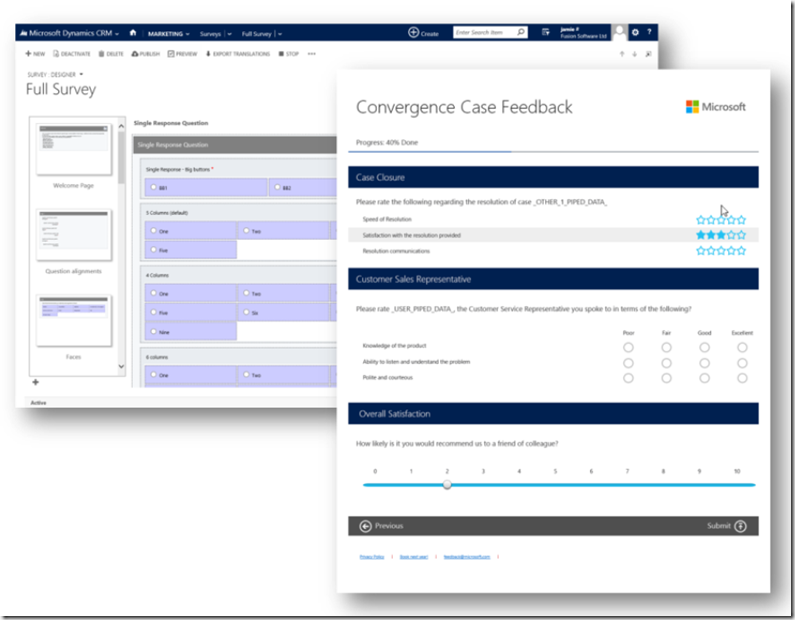Select the Faces page thumbnail

coord(74,321)
